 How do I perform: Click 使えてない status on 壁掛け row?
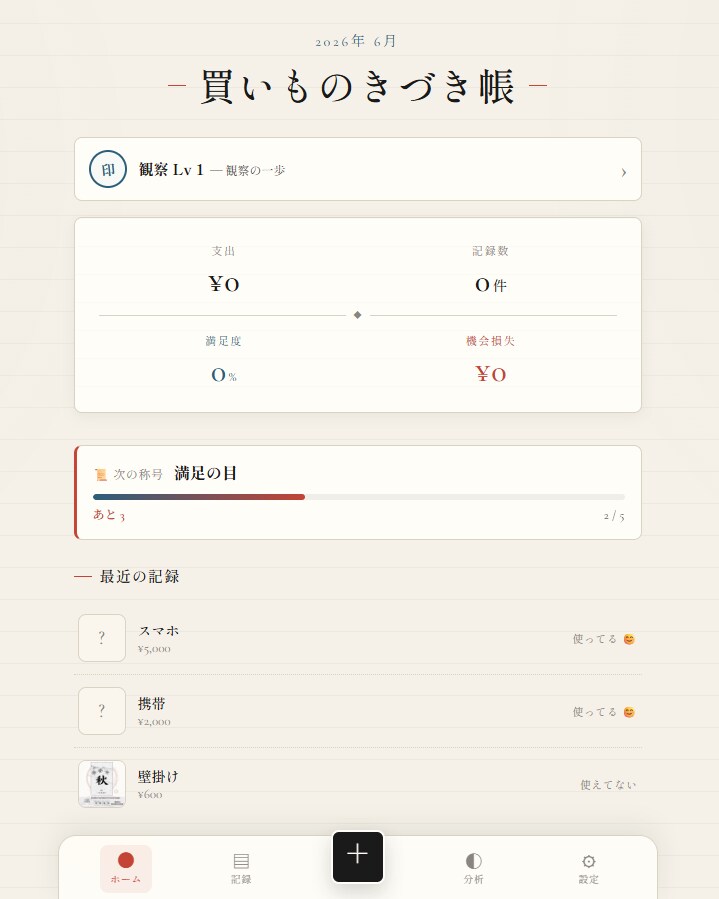608,784
